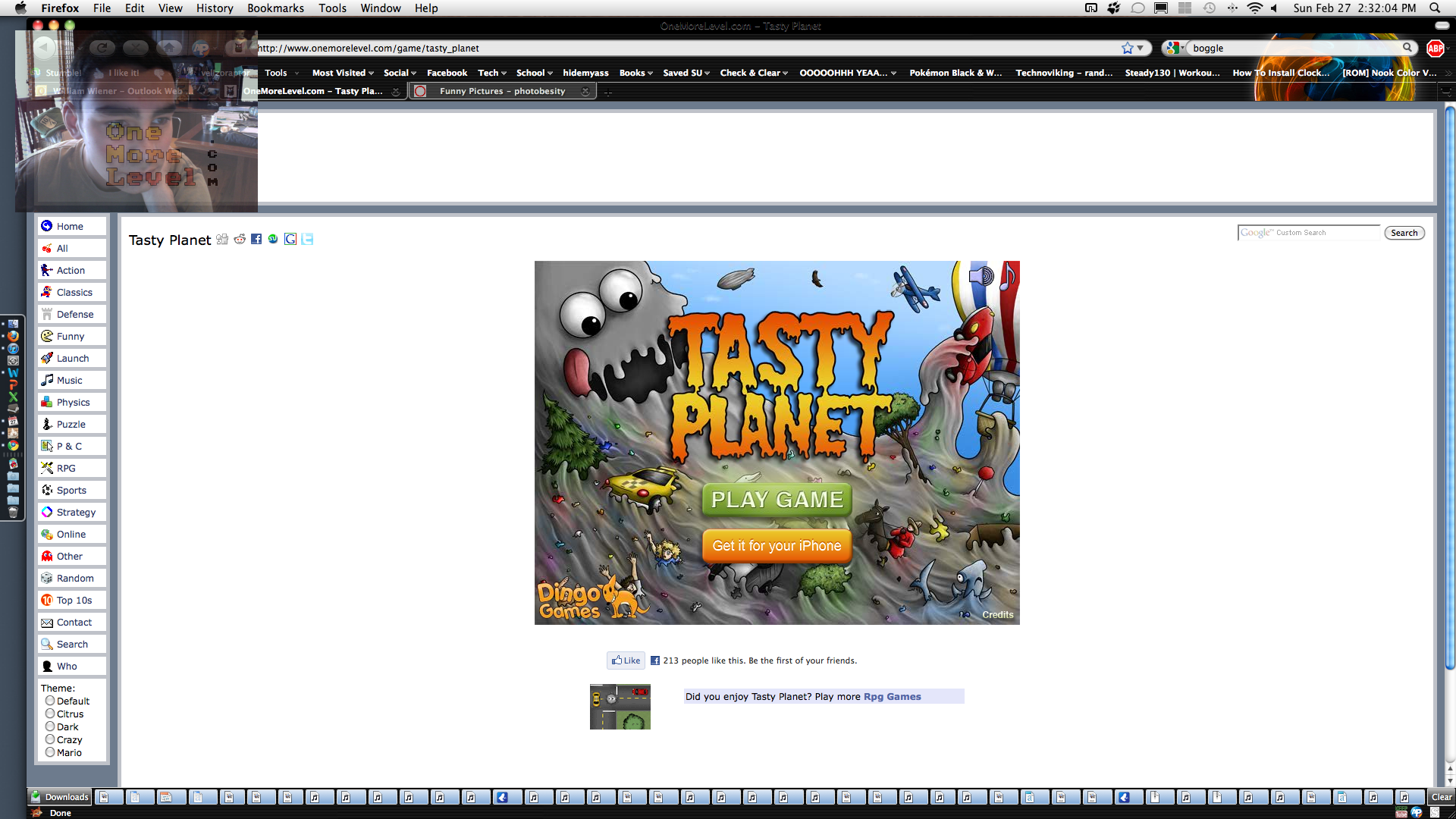
Task: Open the Rpg Games link
Action: pos(892,697)
